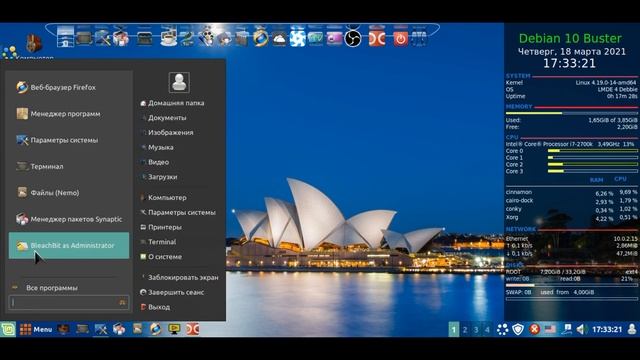
Task: Open the Видео folder
Action: tap(158, 162)
